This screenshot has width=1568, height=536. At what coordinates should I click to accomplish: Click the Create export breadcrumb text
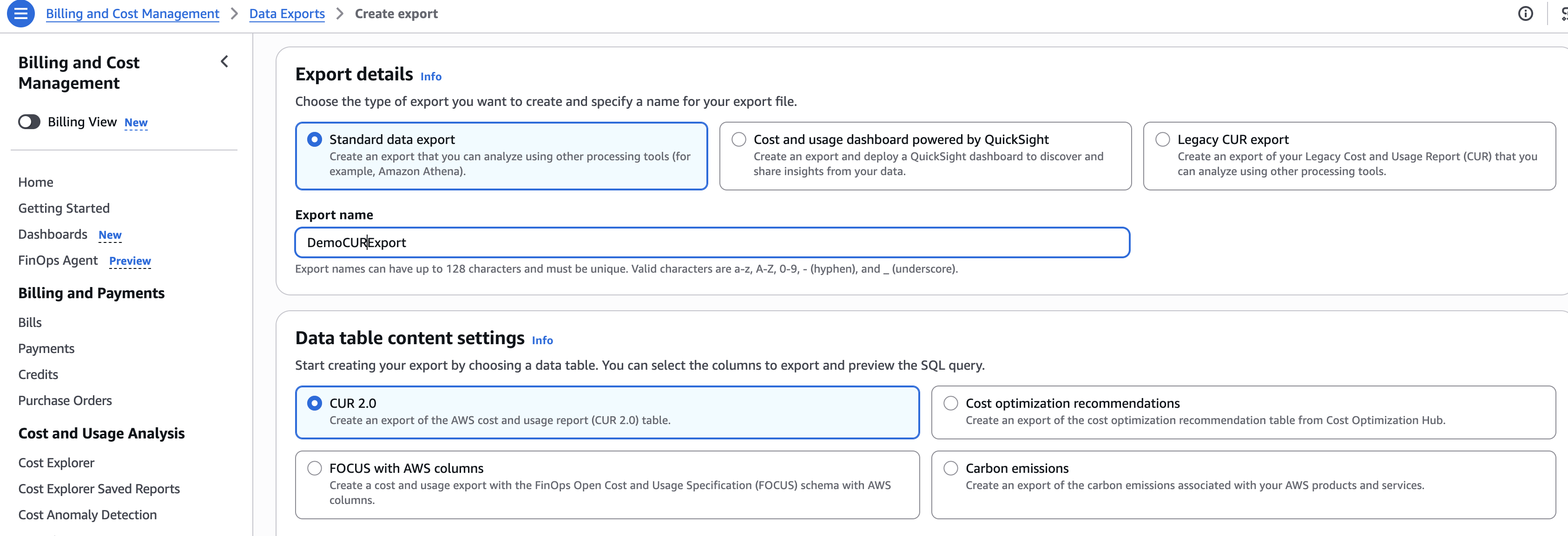396,13
